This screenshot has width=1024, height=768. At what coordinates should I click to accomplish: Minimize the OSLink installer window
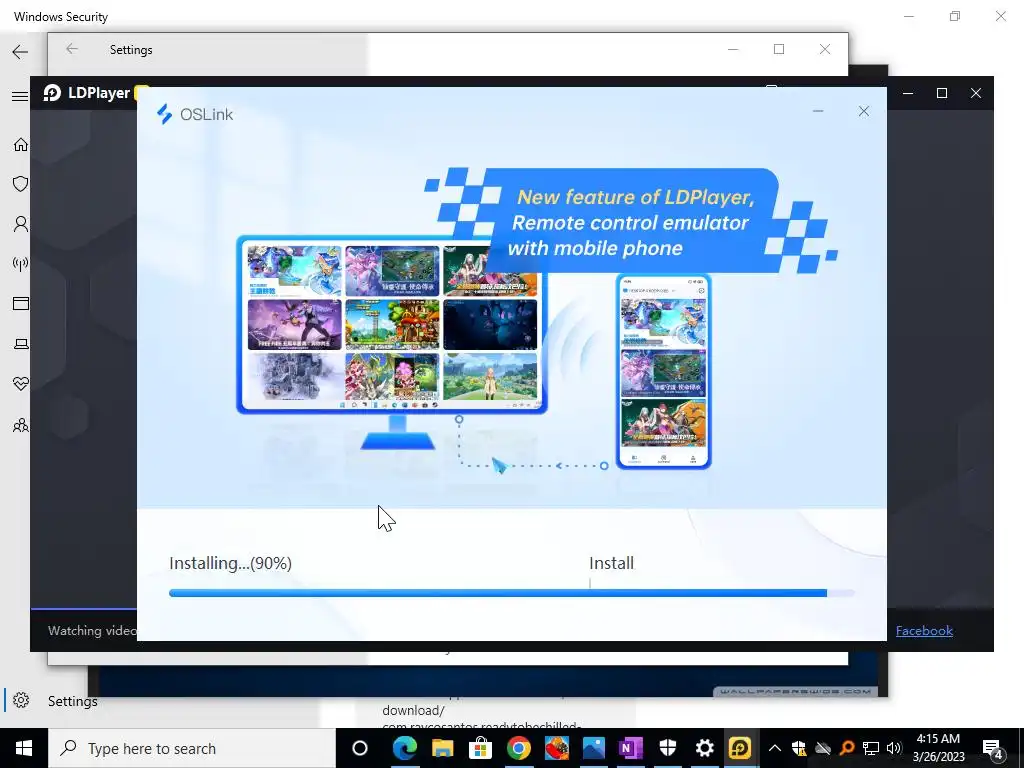(x=818, y=111)
